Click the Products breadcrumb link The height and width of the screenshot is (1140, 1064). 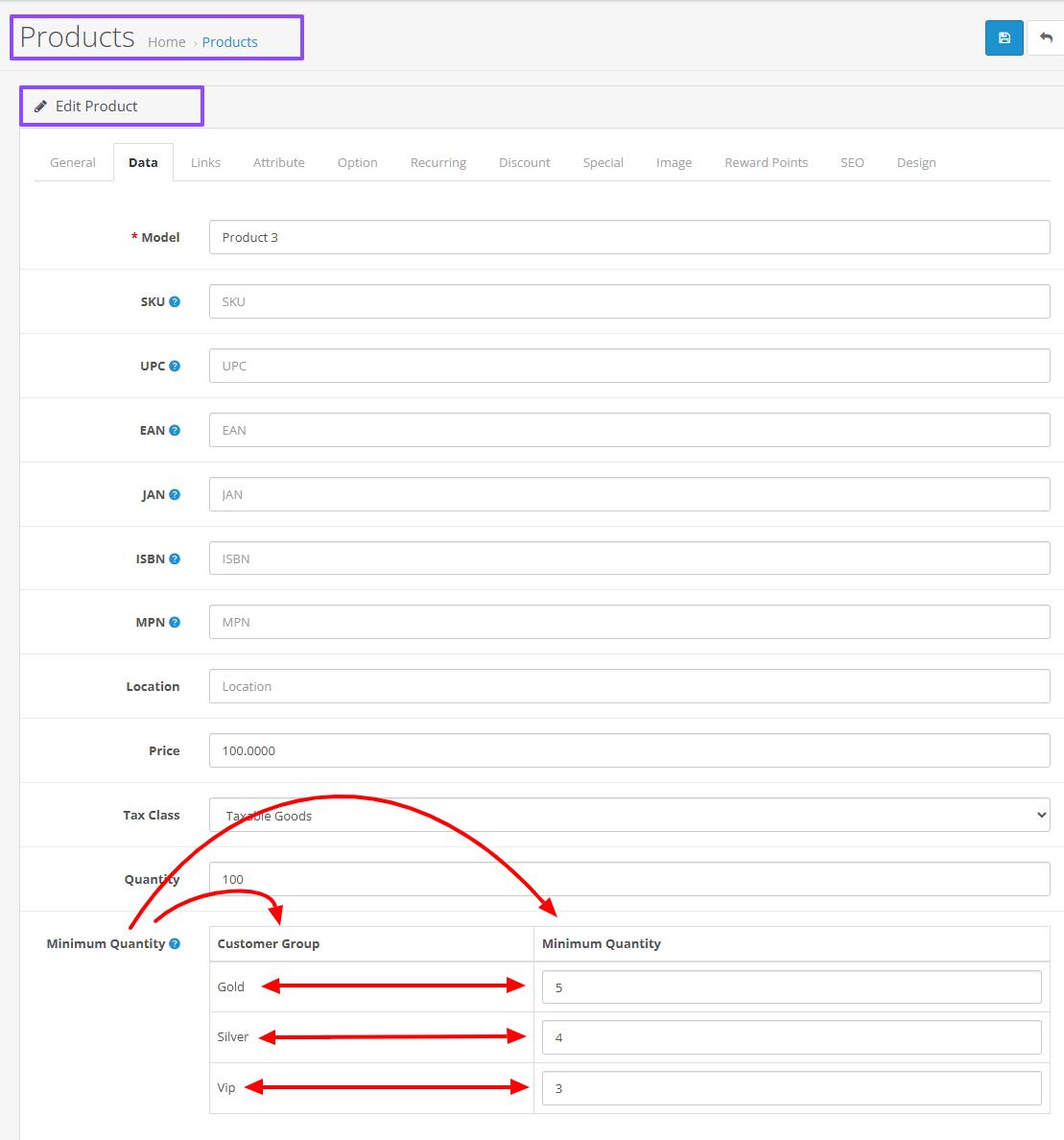pyautogui.click(x=229, y=42)
